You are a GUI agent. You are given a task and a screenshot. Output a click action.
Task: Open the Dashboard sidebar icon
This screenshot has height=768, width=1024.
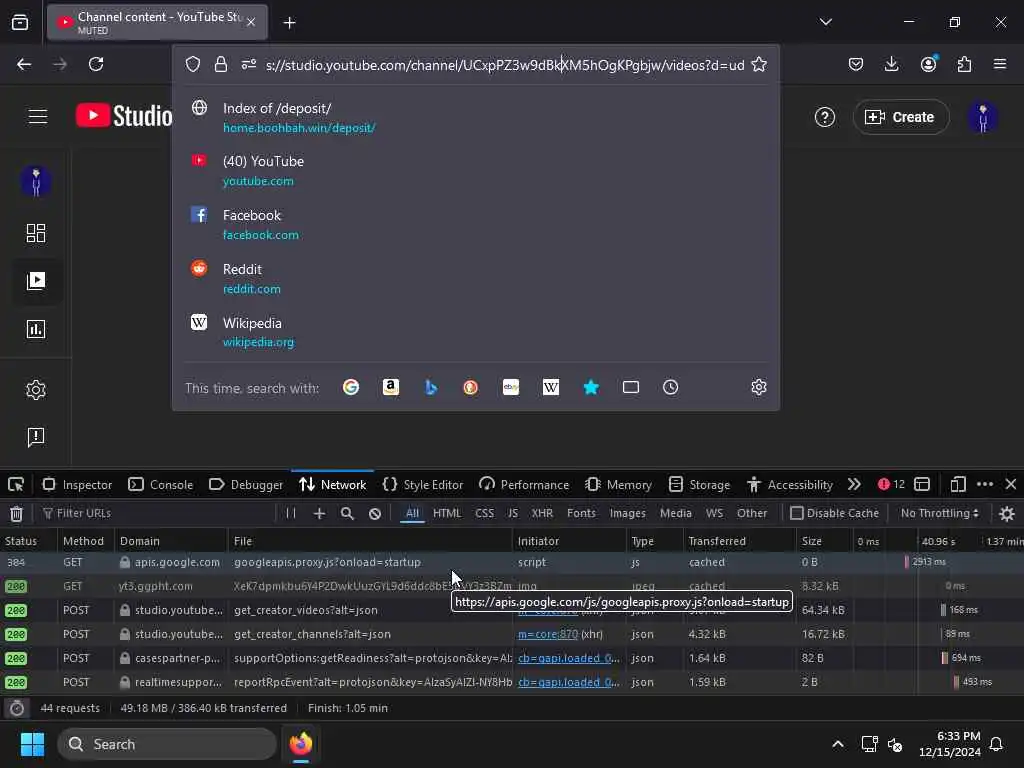(x=36, y=233)
